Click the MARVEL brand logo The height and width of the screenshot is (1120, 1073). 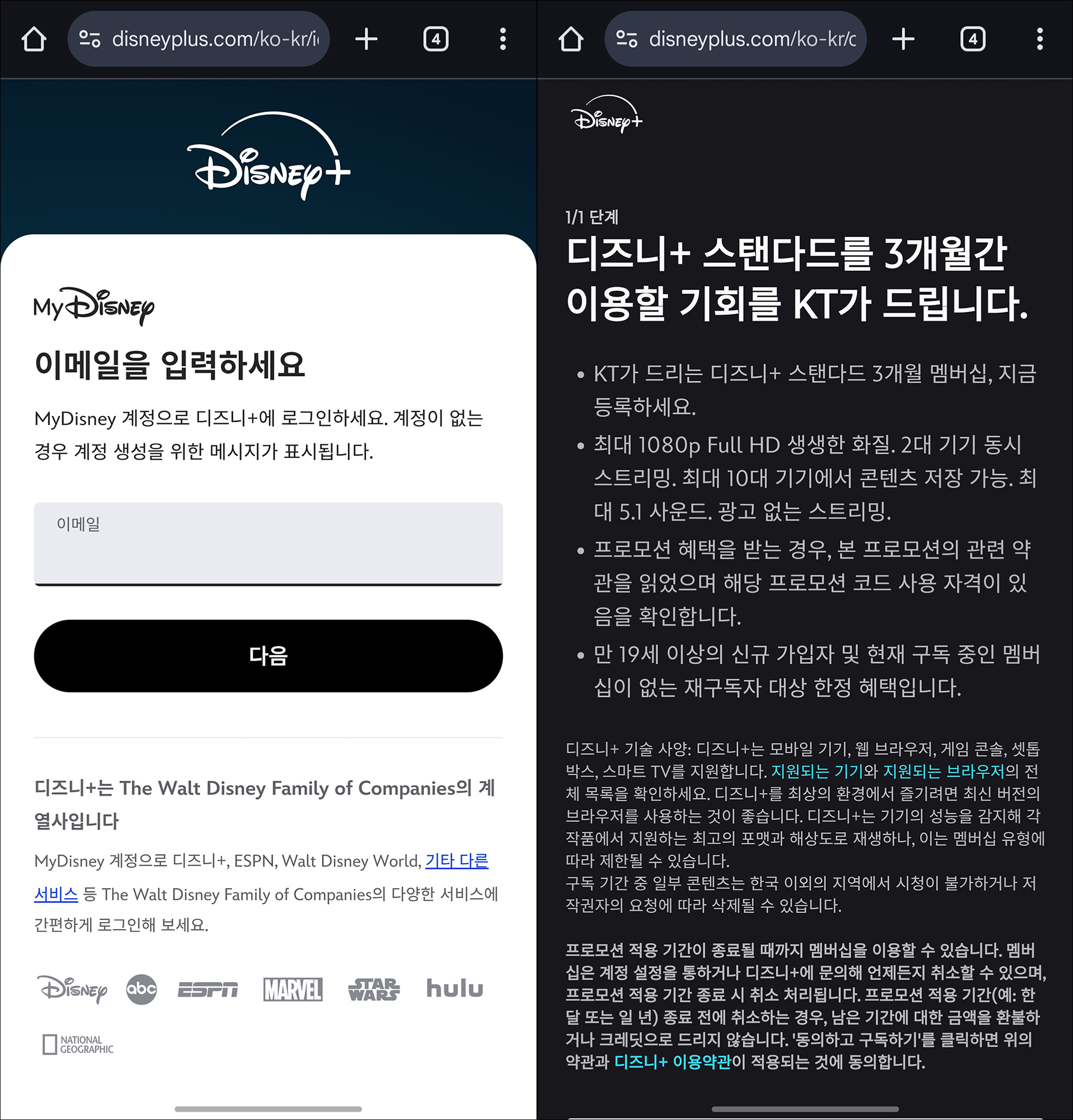pos(292,990)
